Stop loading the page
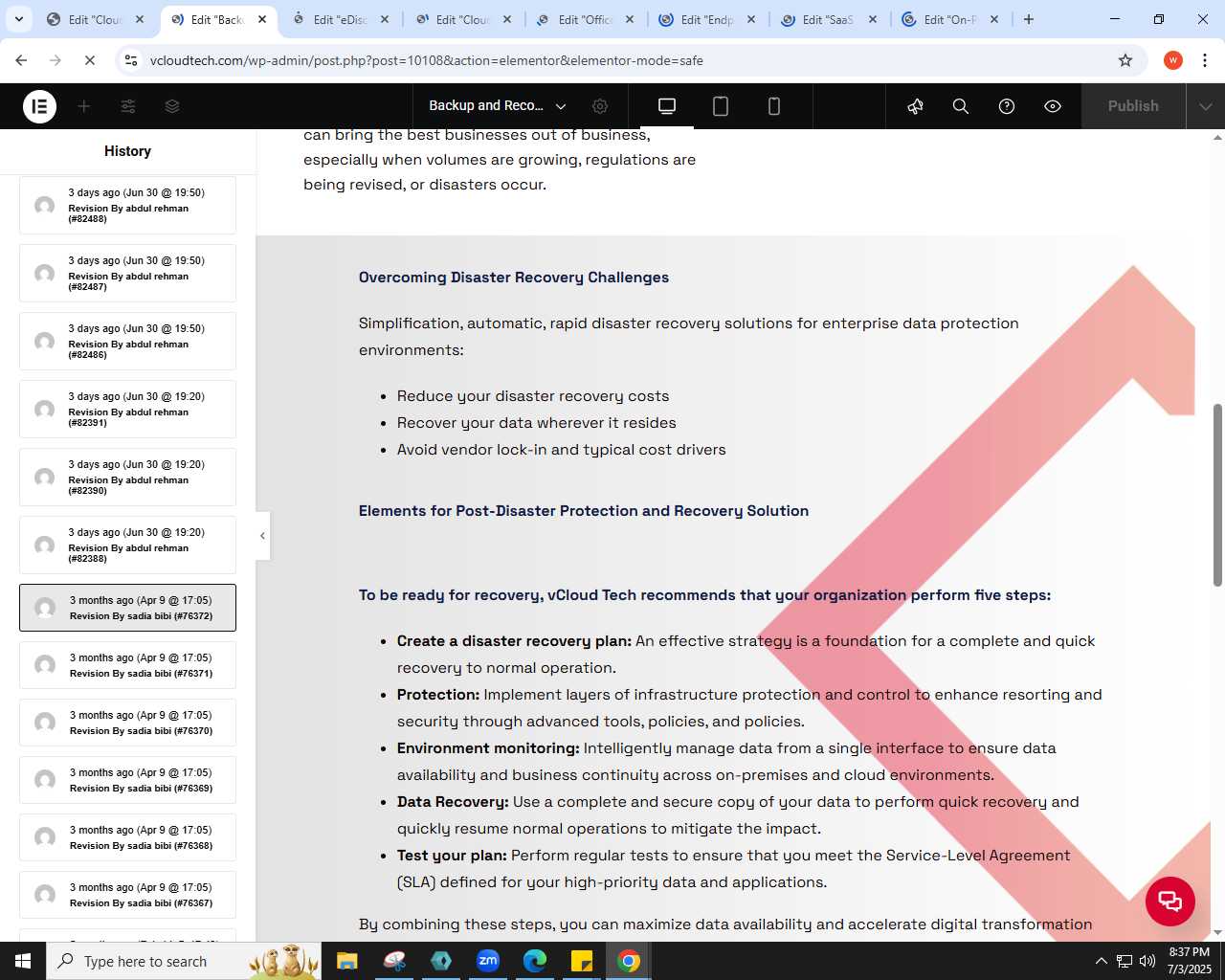Screen dimensions: 1225x980 89,60
